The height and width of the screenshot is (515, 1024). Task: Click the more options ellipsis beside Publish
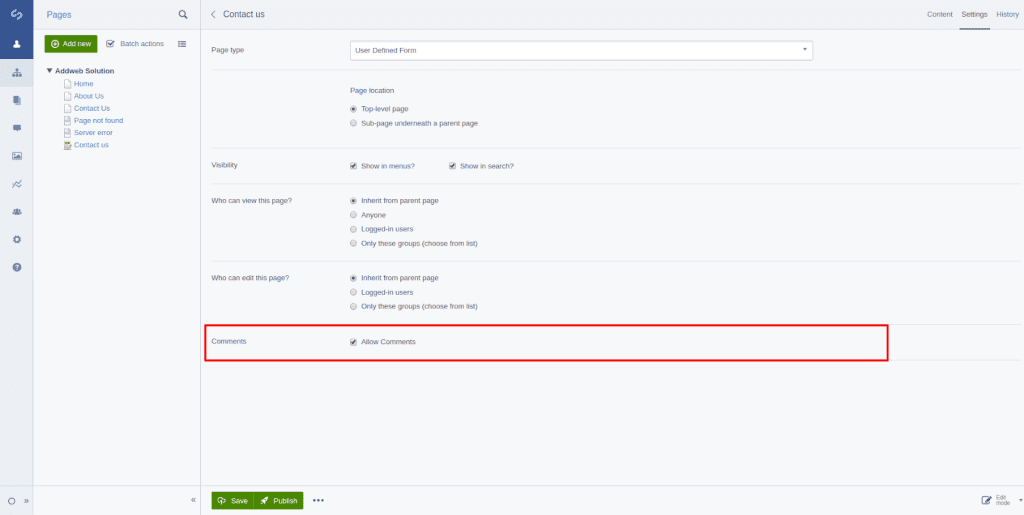point(318,500)
